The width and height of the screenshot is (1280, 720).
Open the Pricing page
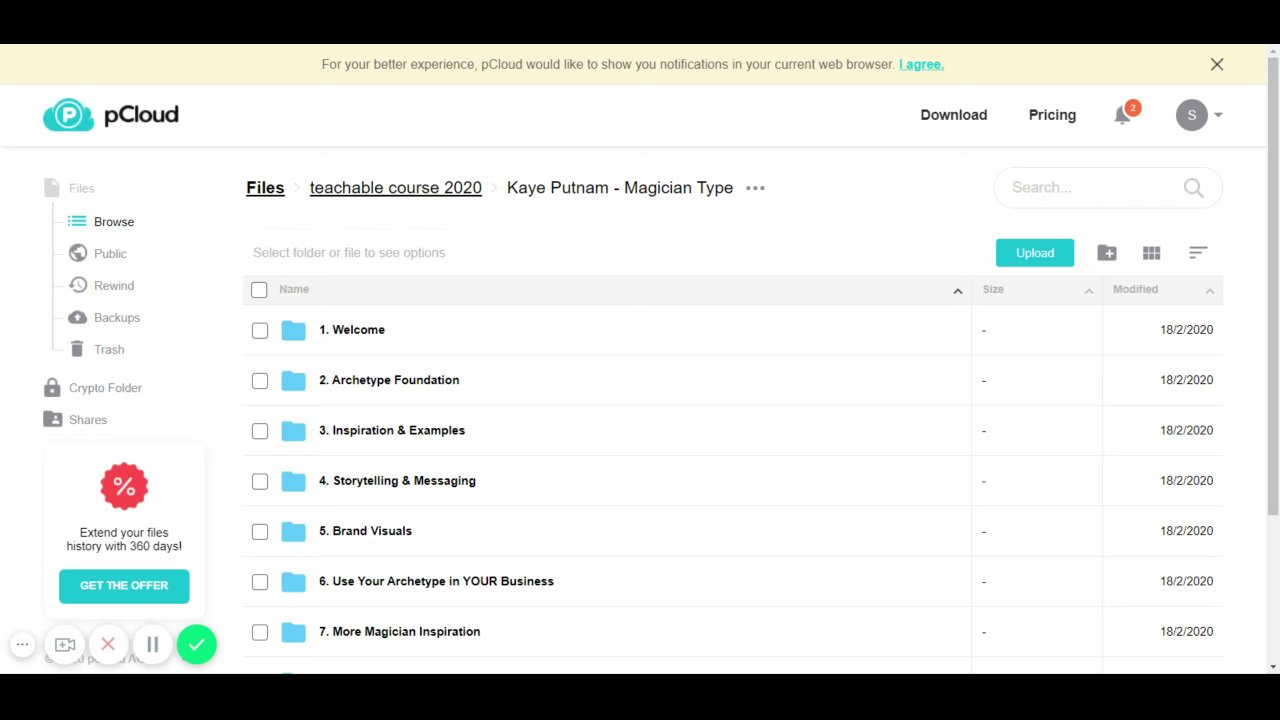click(x=1052, y=115)
